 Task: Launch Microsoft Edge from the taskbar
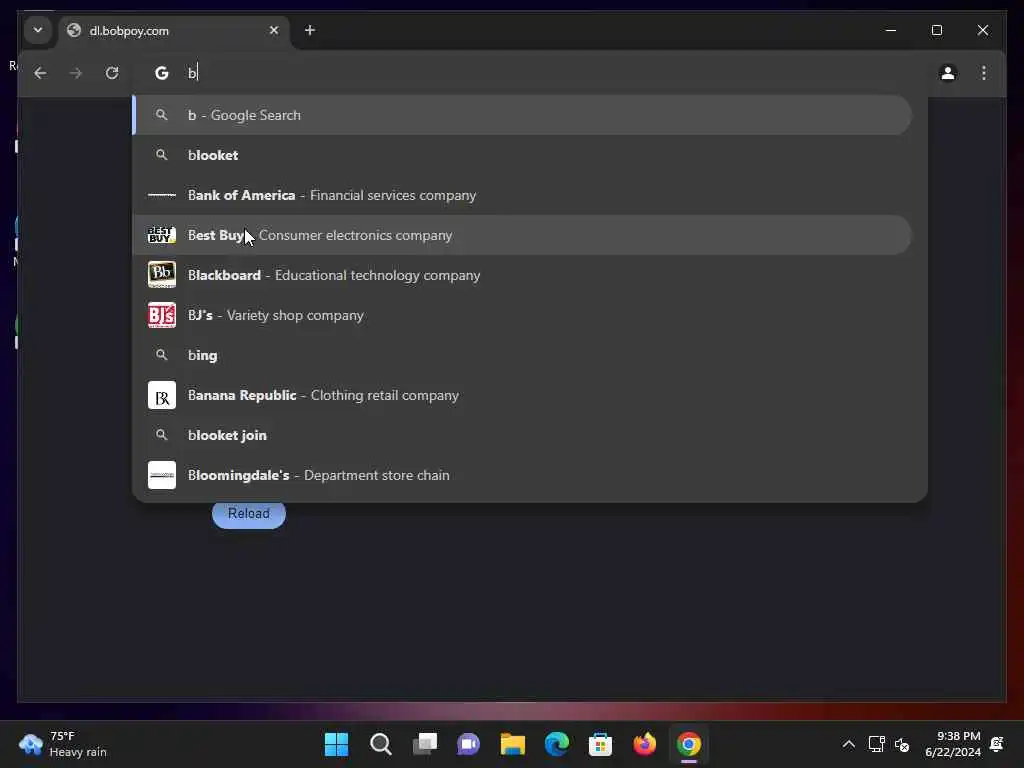coord(556,744)
